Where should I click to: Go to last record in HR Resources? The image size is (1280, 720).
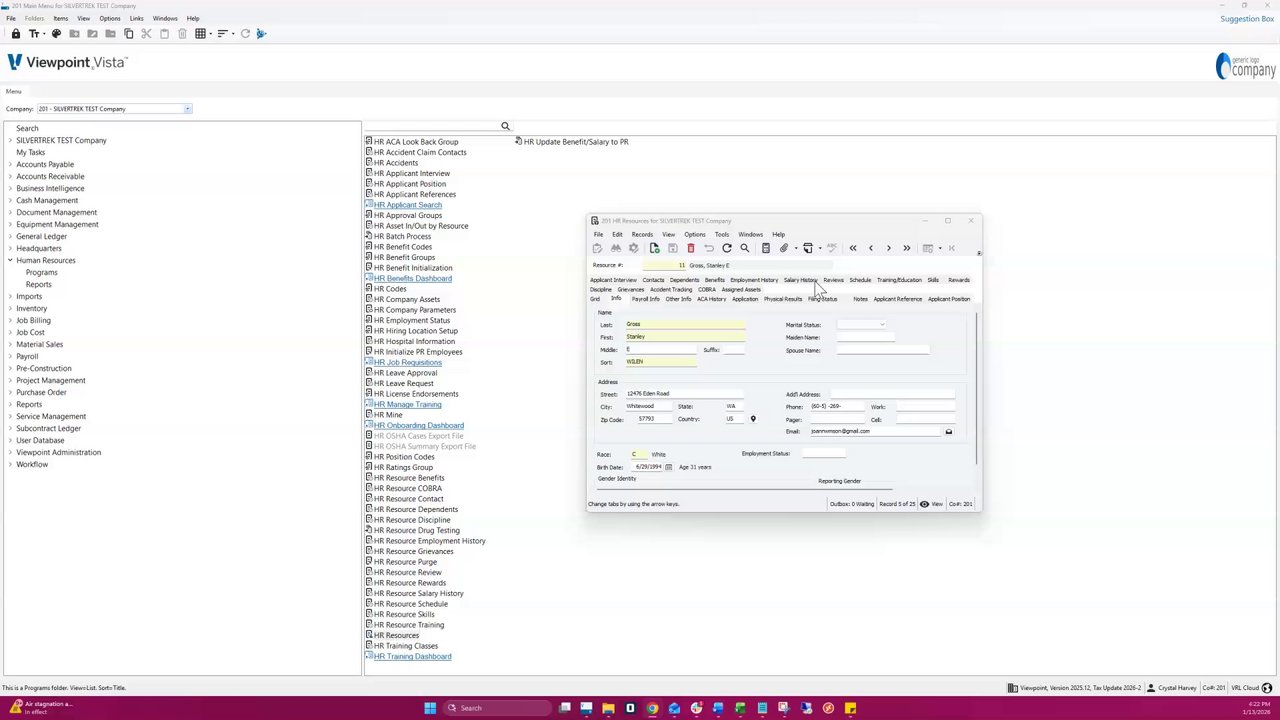click(x=906, y=248)
